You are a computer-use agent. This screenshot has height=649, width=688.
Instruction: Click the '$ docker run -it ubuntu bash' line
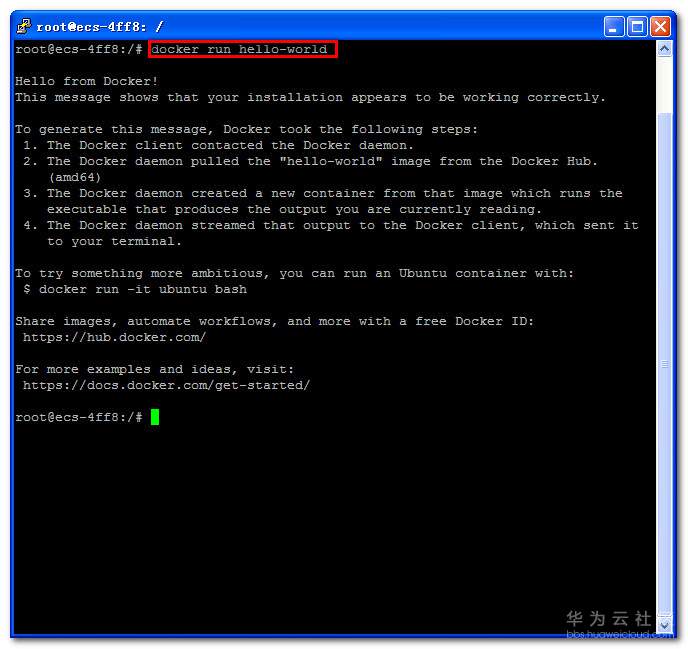[135, 290]
